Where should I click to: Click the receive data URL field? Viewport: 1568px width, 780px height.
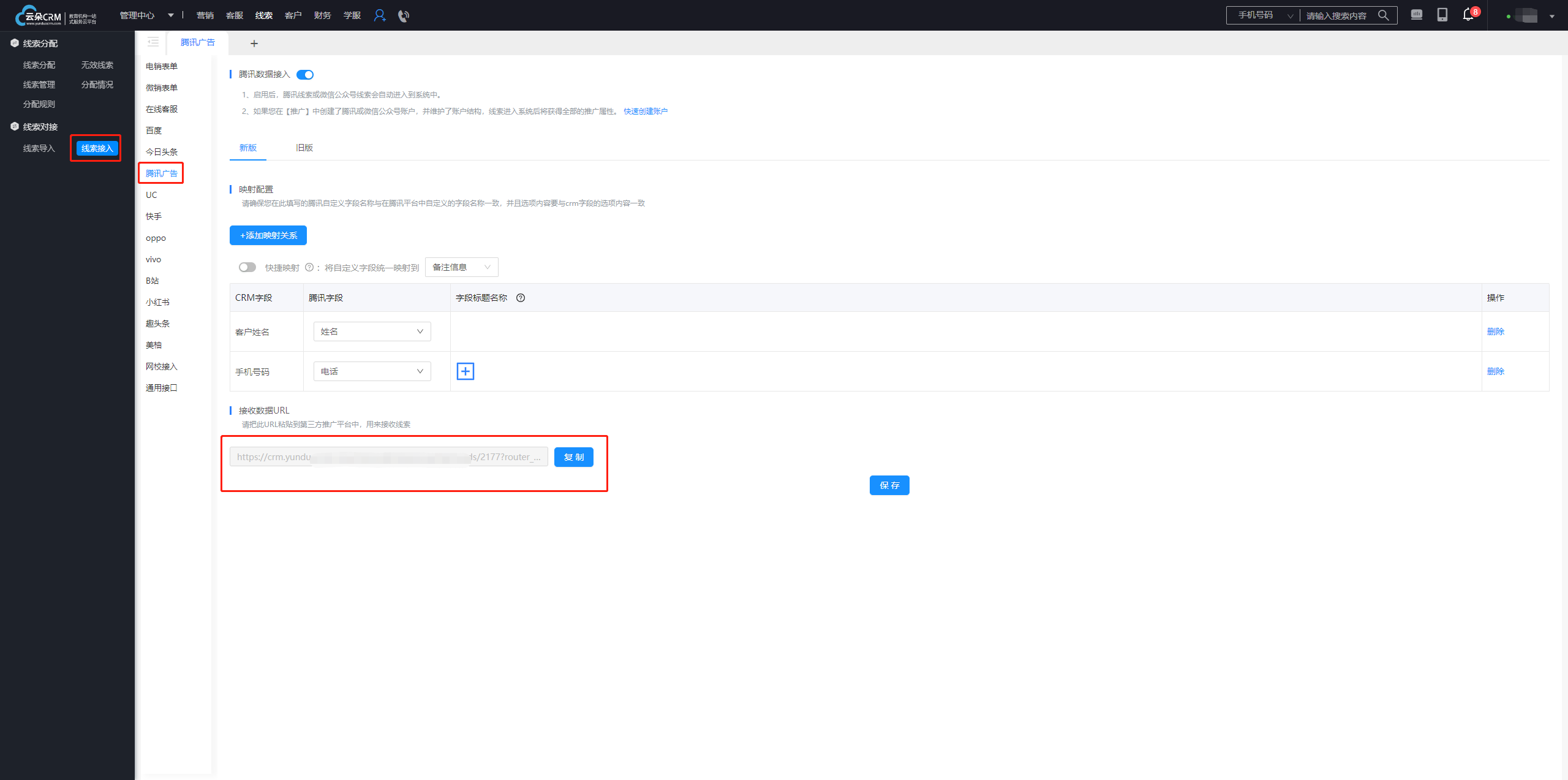[x=388, y=457]
